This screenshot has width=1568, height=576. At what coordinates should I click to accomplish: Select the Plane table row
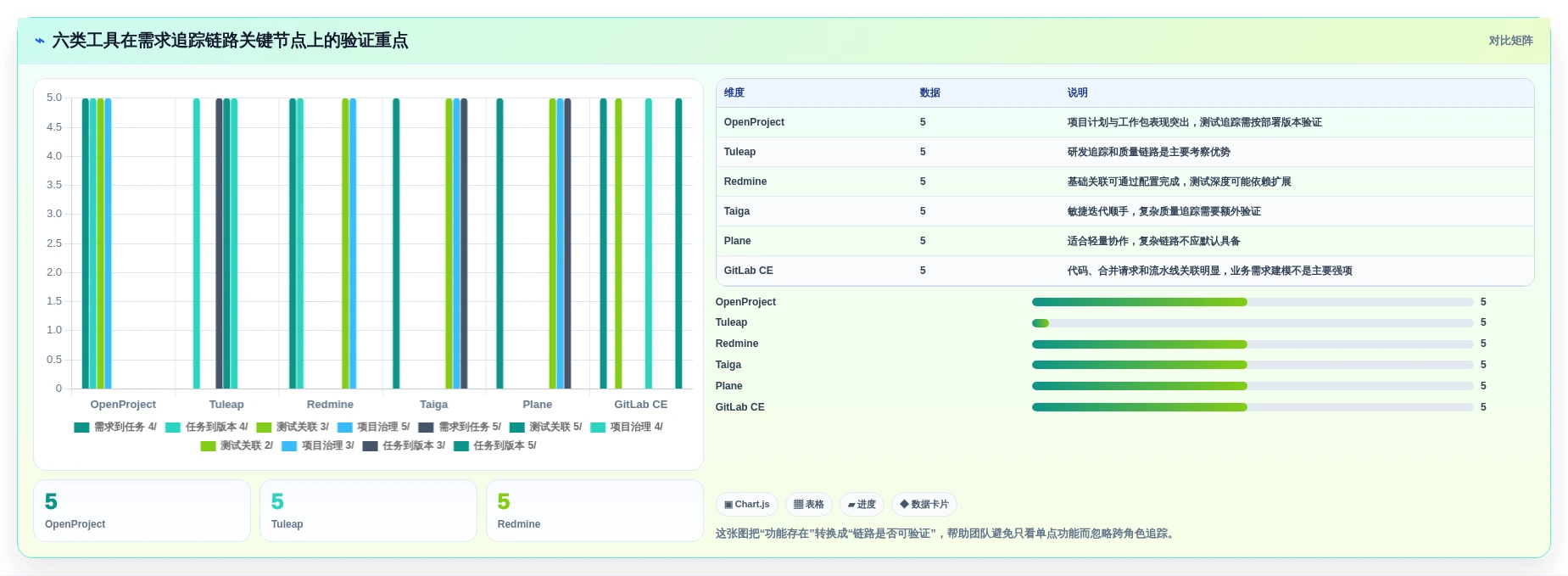pyautogui.click(x=1124, y=242)
